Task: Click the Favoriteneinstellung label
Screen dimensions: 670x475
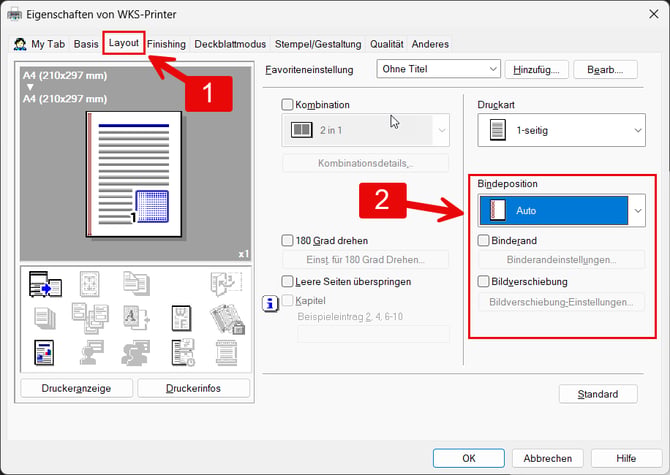Action: (x=309, y=70)
